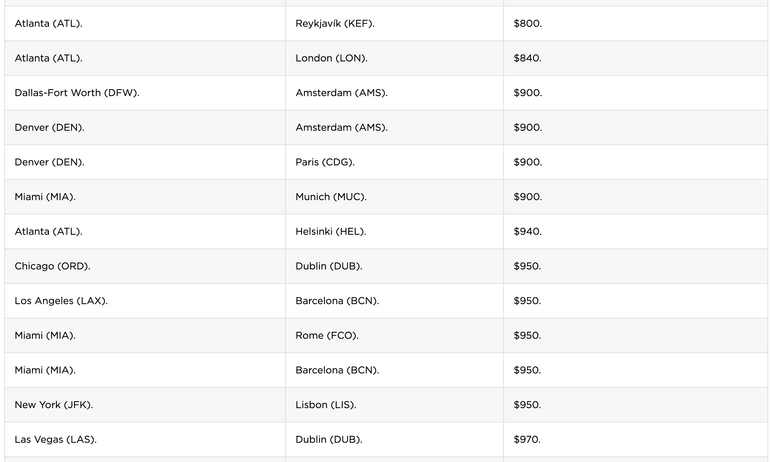Click the Reykjavík (KEF) destination cell
This screenshot has width=770, height=462.
[x=335, y=23]
